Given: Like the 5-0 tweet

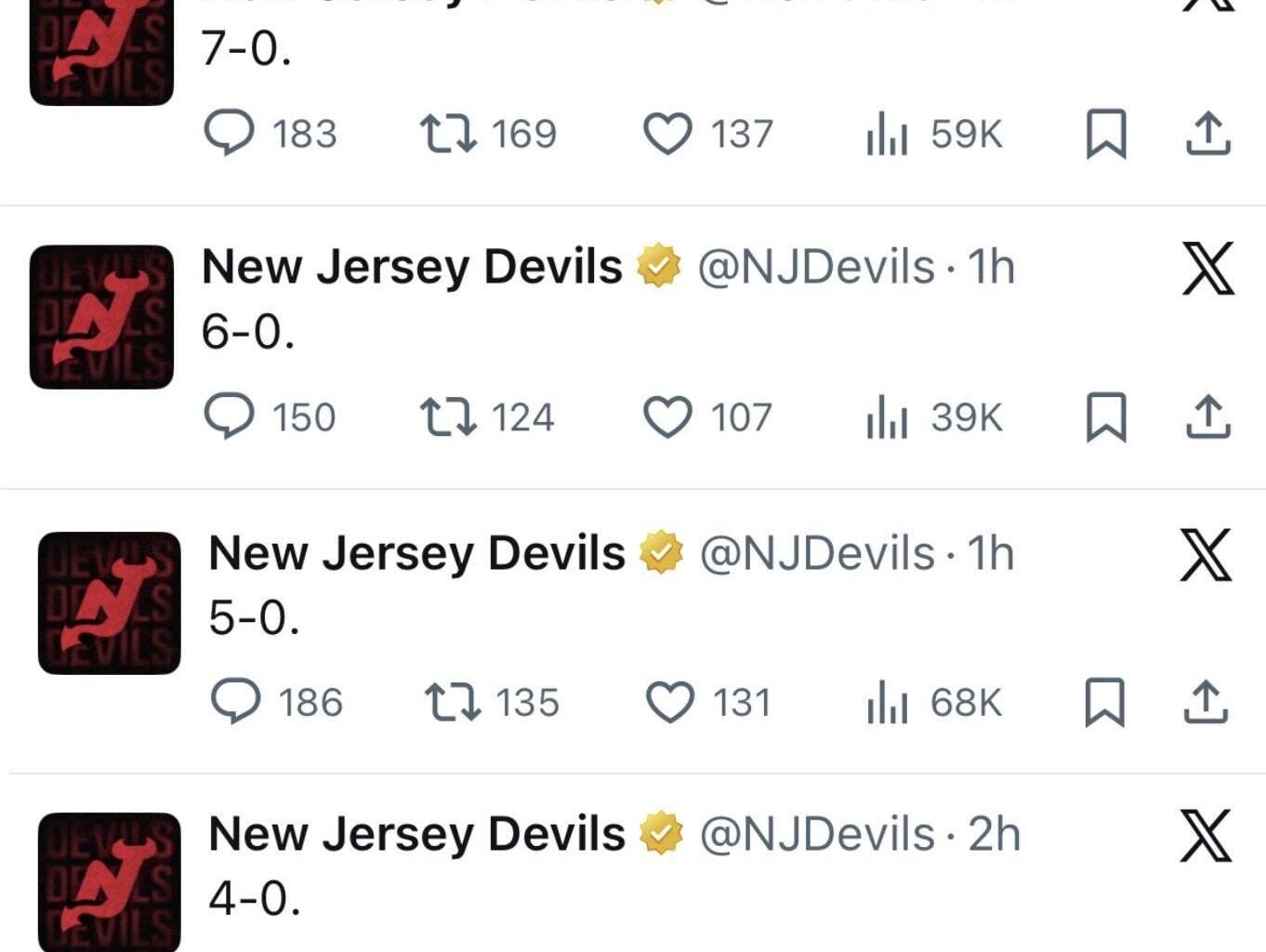Looking at the screenshot, I should tap(669, 702).
